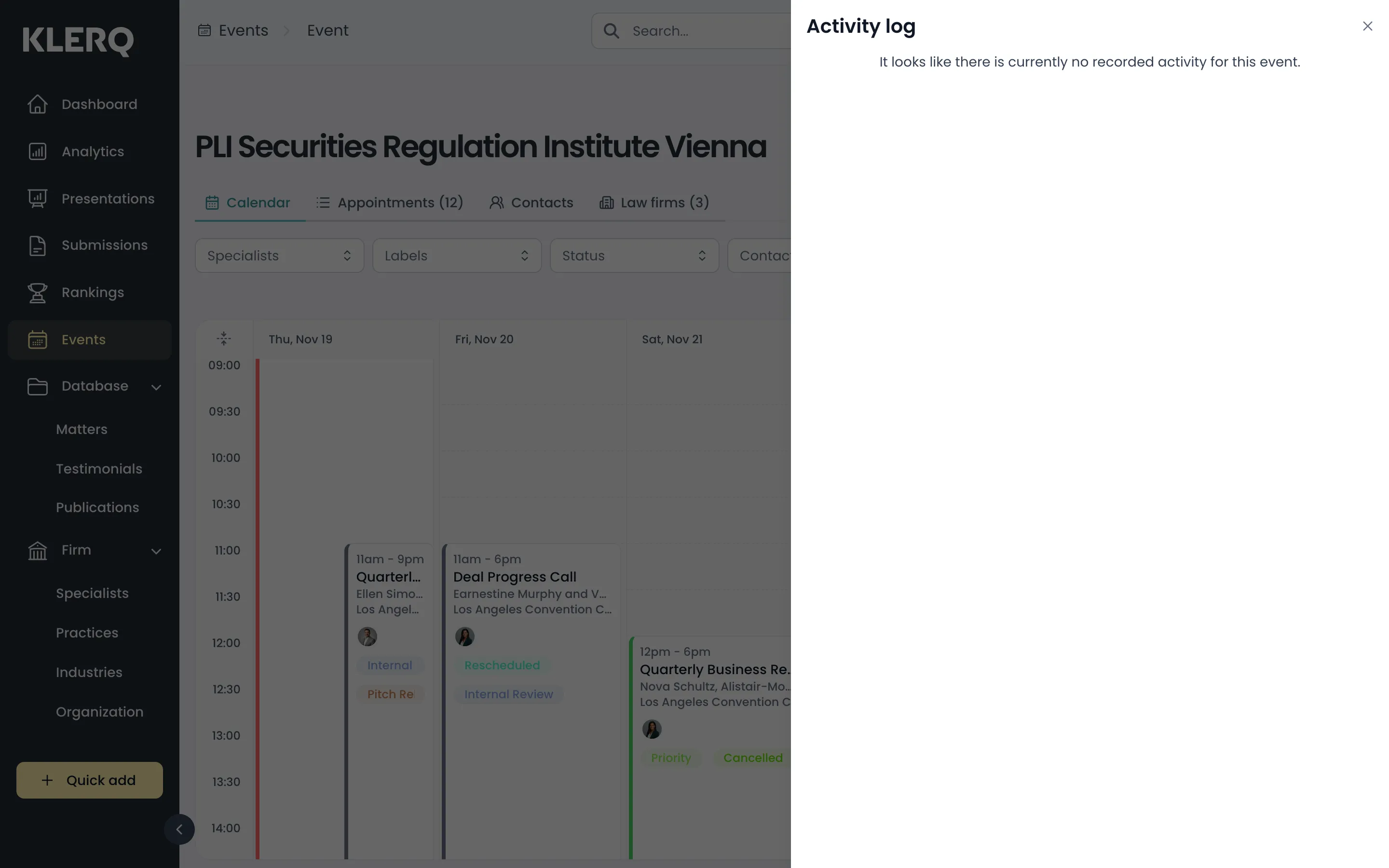Image resolution: width=1389 pixels, height=868 pixels.
Task: Click the avatar on Thursday's Quarterl... appointment
Action: pyautogui.click(x=368, y=637)
